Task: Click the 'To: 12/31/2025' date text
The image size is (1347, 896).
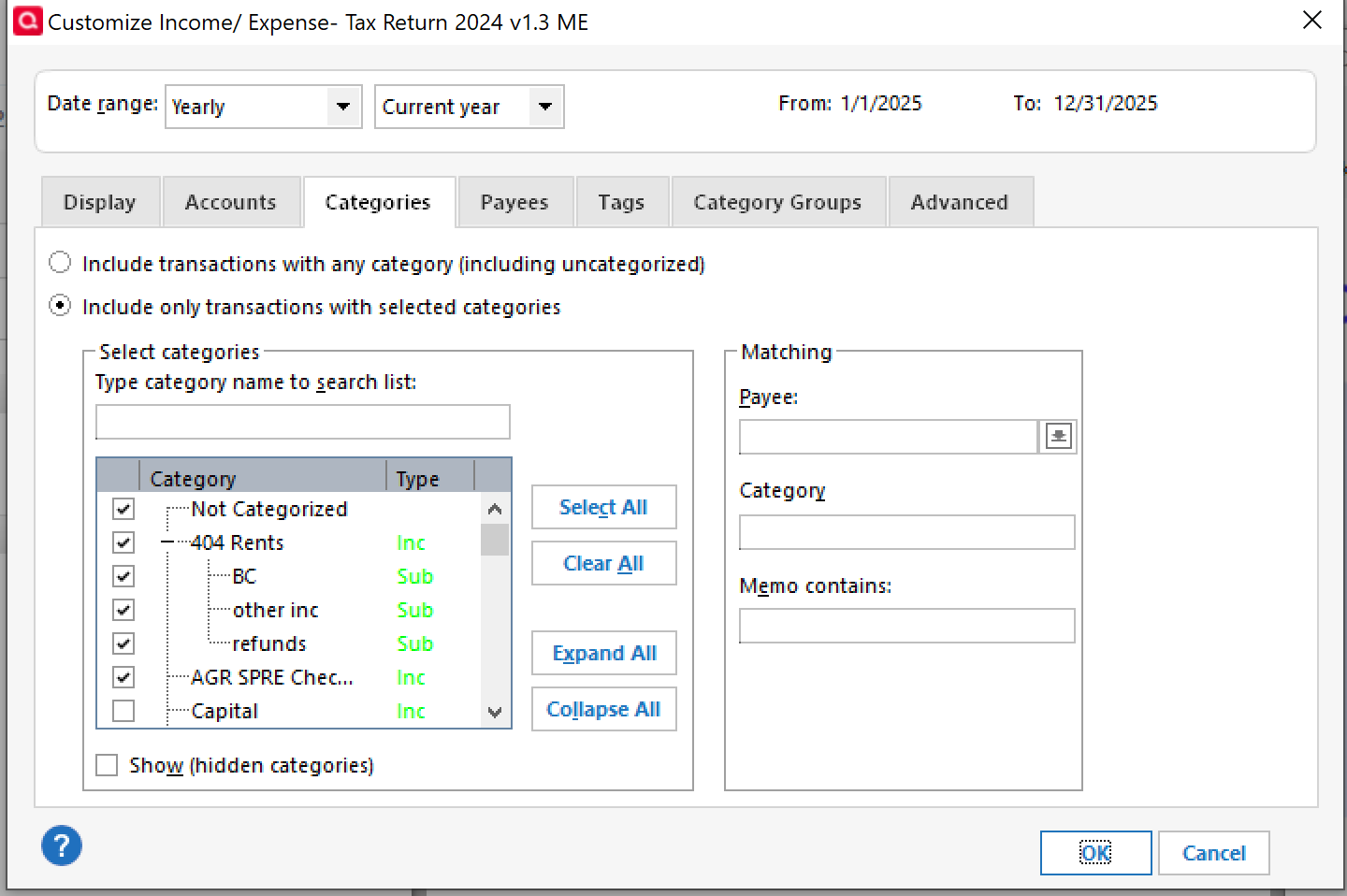Action: [1085, 103]
